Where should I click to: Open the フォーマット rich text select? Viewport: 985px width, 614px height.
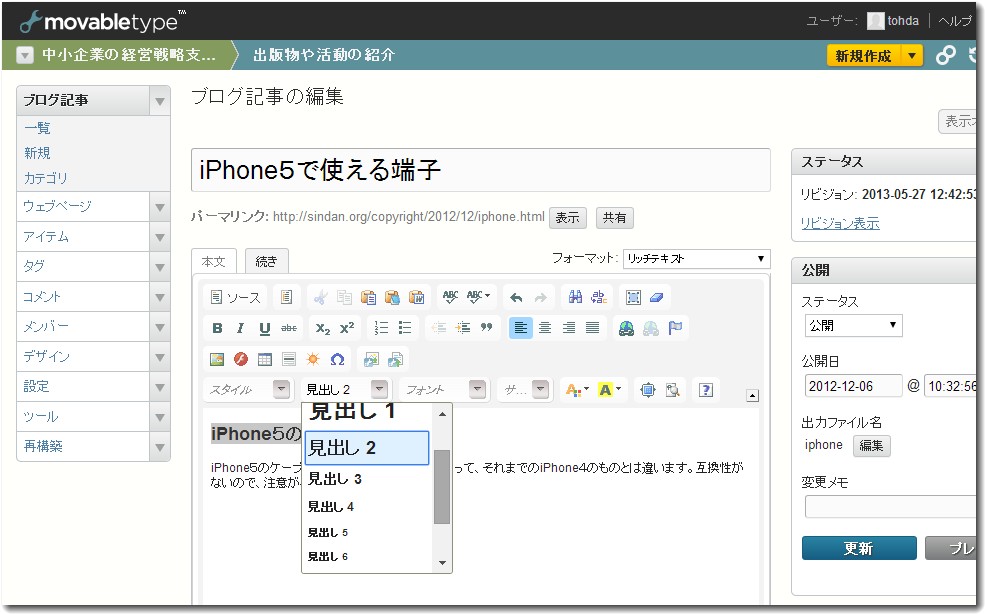tap(696, 258)
